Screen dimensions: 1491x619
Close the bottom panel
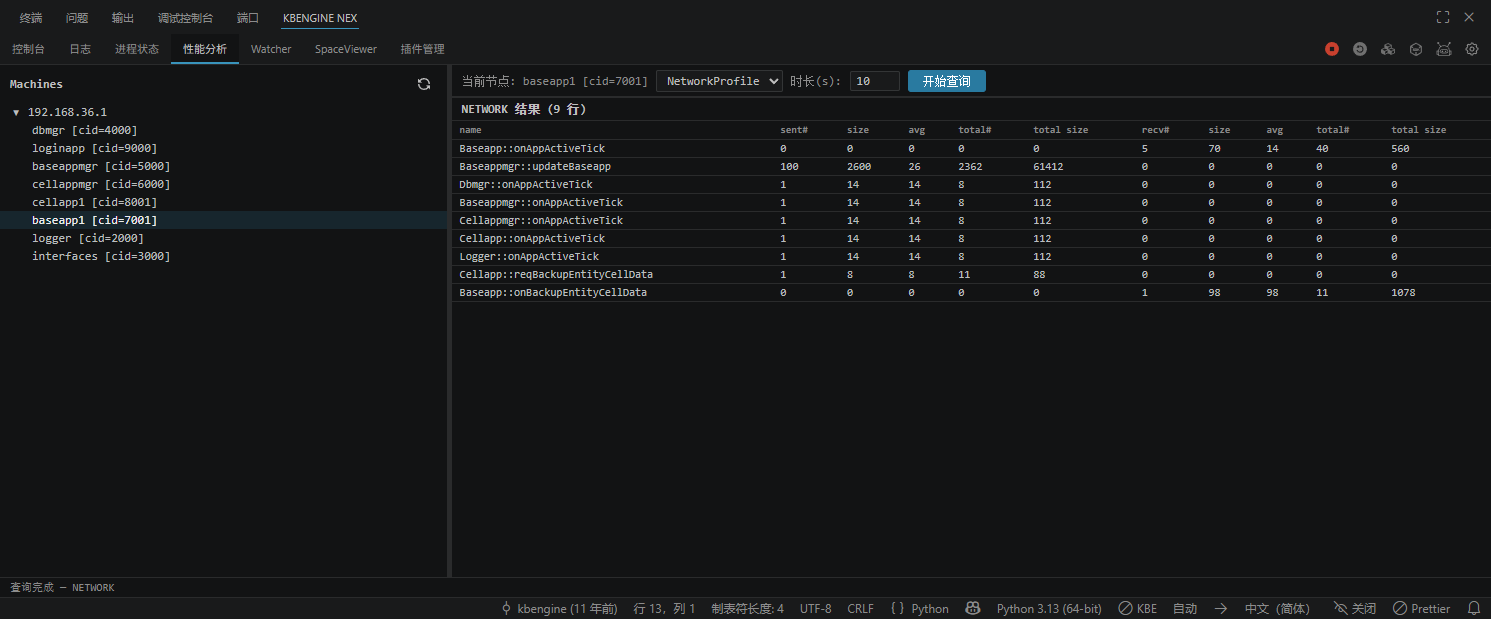click(1469, 17)
